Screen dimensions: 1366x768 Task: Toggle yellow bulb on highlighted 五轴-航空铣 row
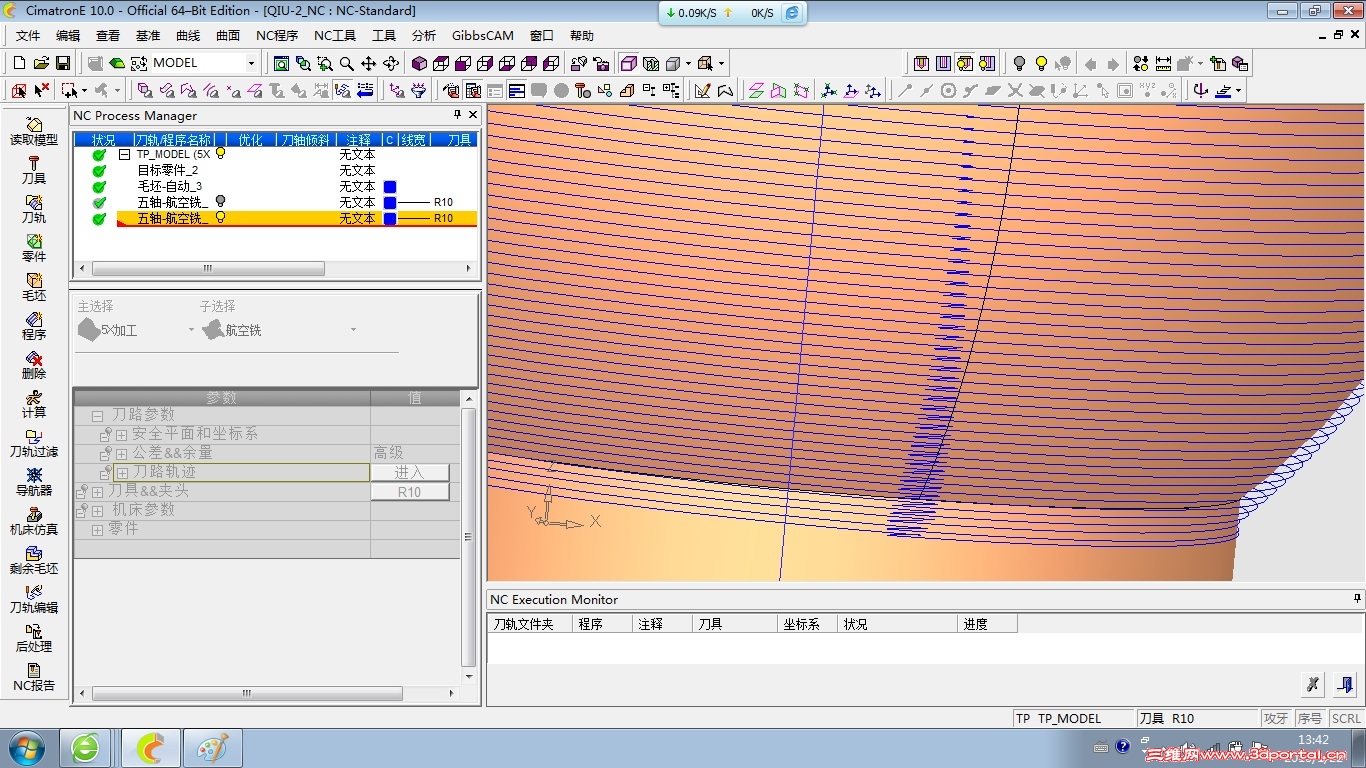[221, 217]
